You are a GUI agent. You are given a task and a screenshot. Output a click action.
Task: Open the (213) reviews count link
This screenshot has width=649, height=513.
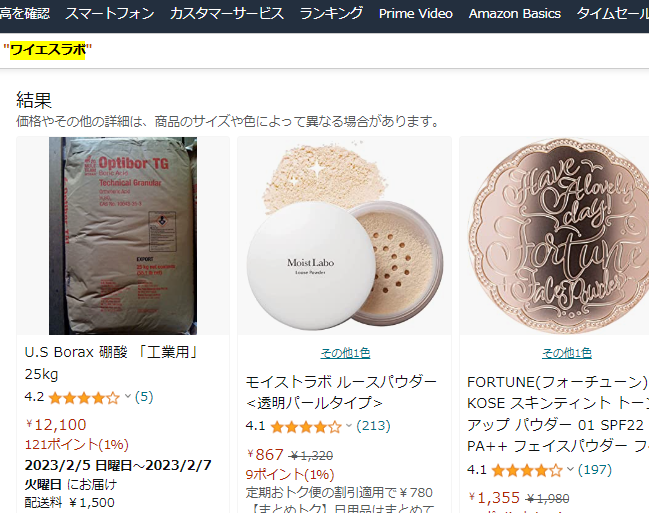click(x=373, y=426)
